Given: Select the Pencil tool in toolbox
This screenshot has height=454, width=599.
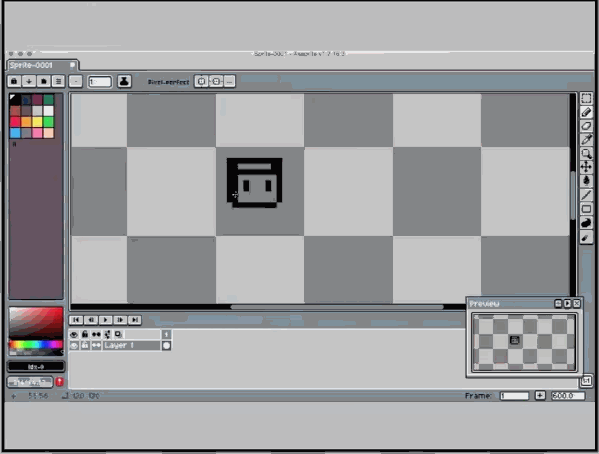Looking at the screenshot, I should (586, 112).
